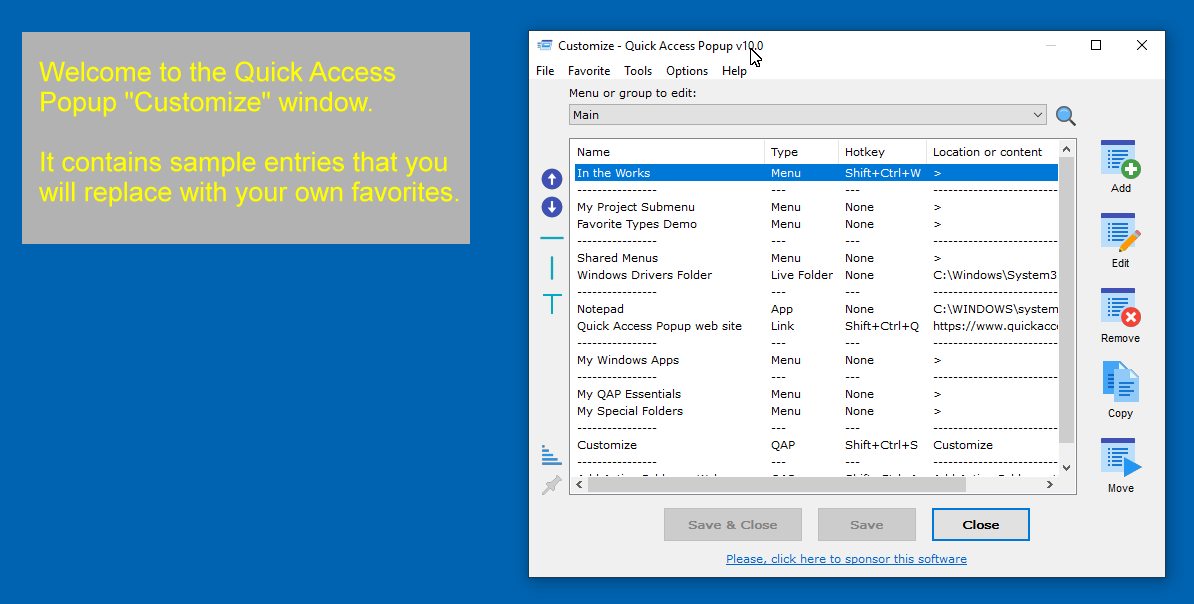The image size is (1194, 604).
Task: Click the magnifying glass search icon
Action: coord(1066,116)
